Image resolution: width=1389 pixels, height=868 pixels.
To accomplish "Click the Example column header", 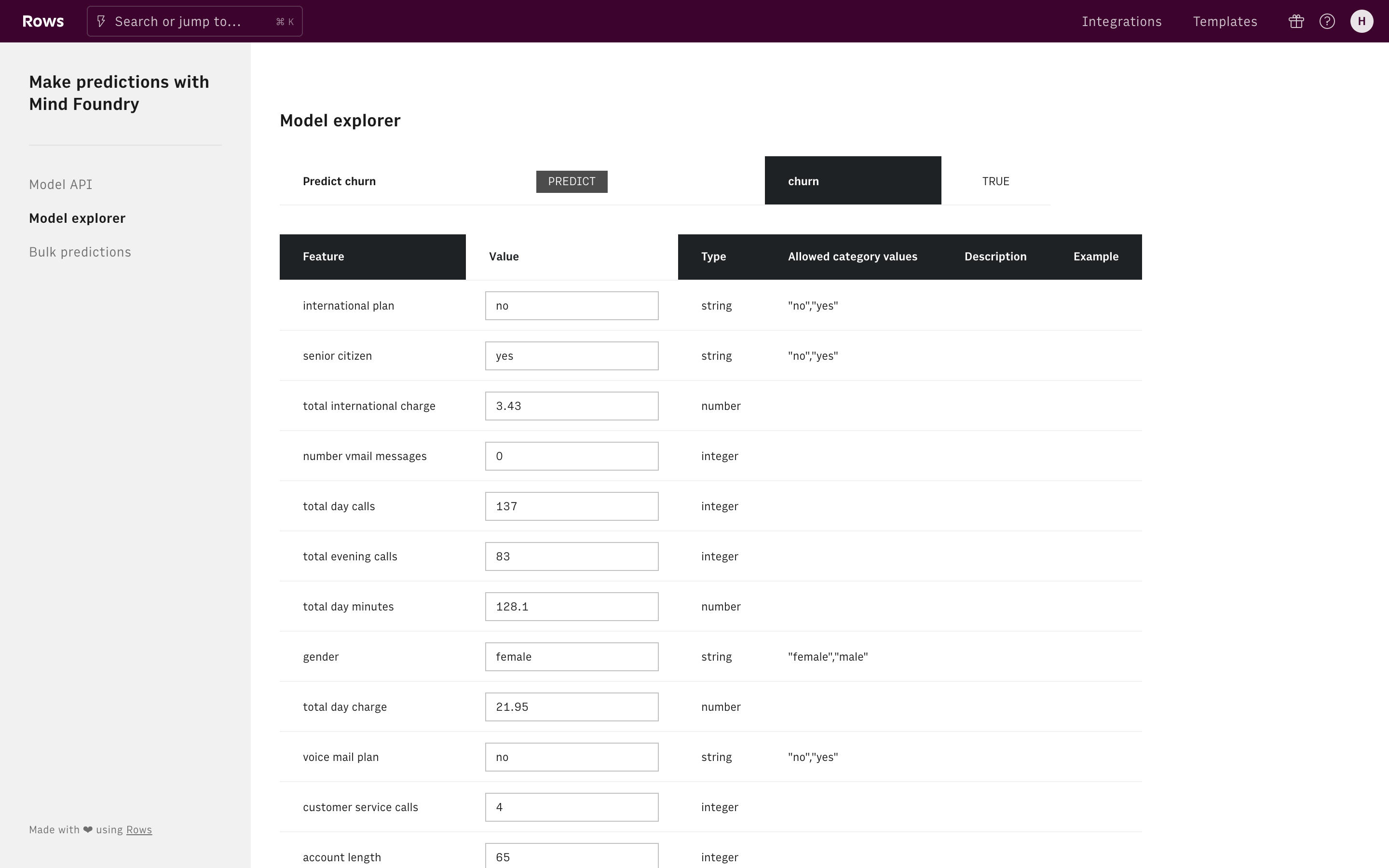I will [x=1096, y=257].
